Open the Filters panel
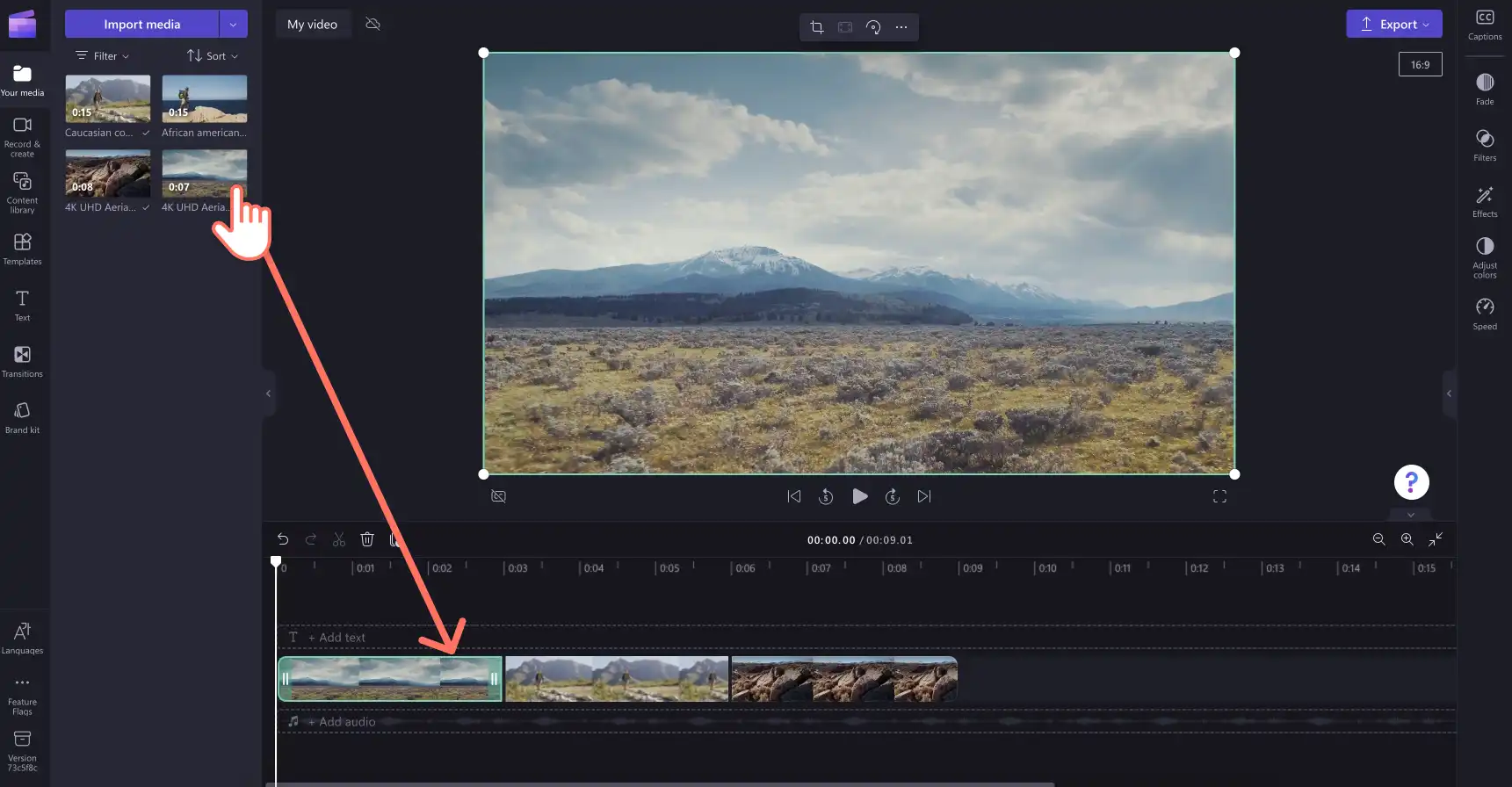 (1485, 145)
